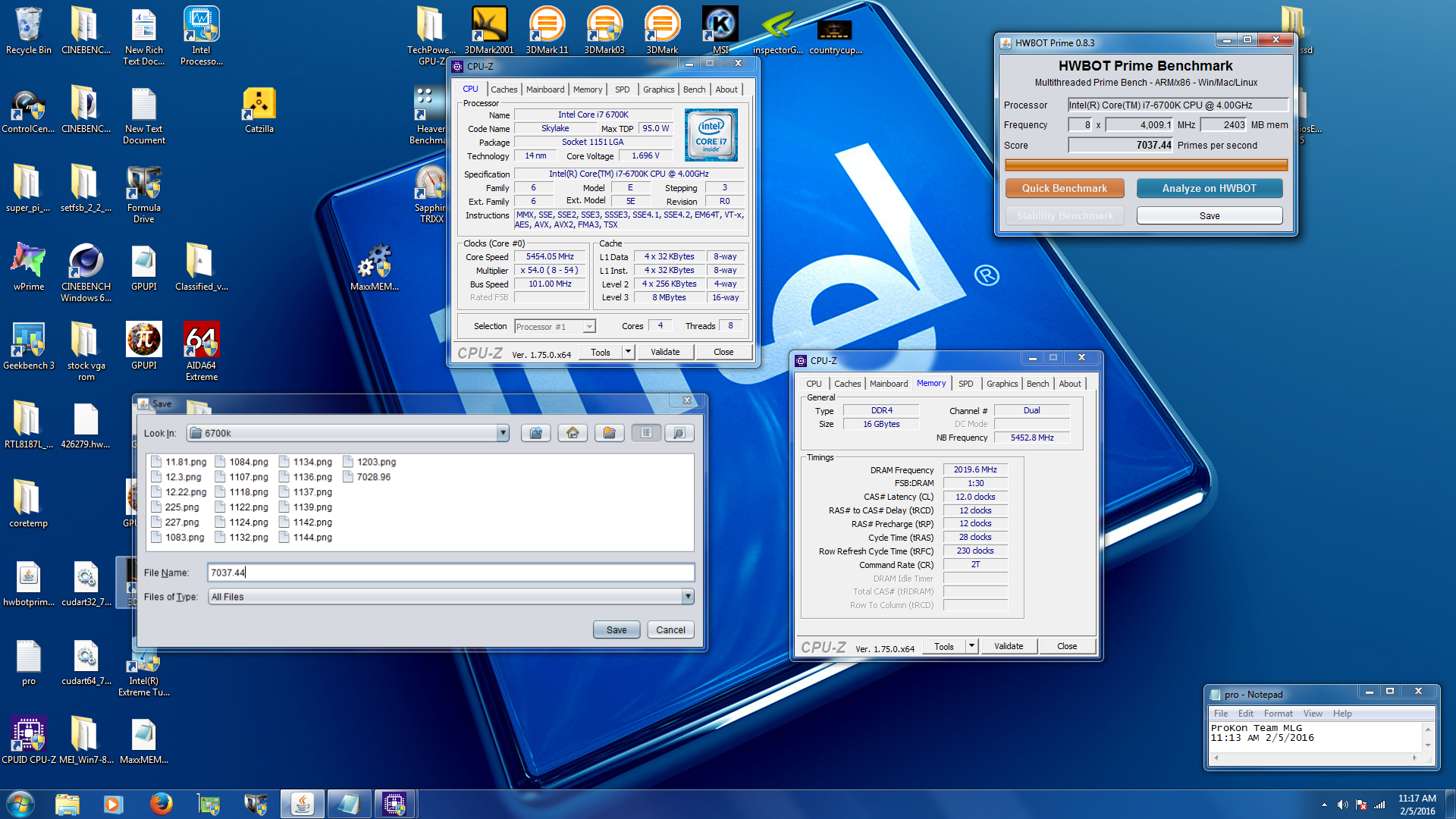Screen dimensions: 1456x819
Task: Open the Format menu in Notepad
Action: [1278, 714]
